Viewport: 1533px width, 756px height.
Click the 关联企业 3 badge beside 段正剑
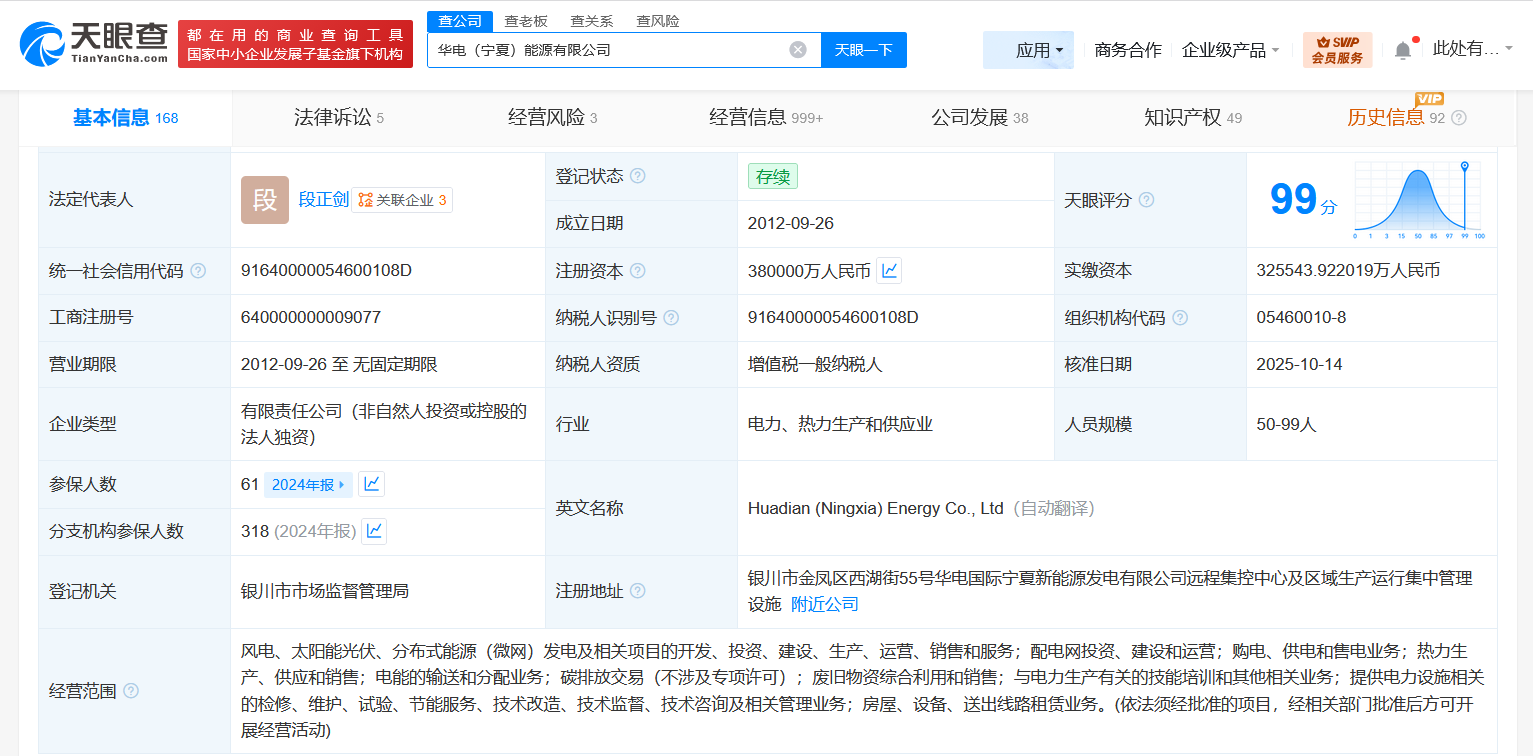point(401,200)
